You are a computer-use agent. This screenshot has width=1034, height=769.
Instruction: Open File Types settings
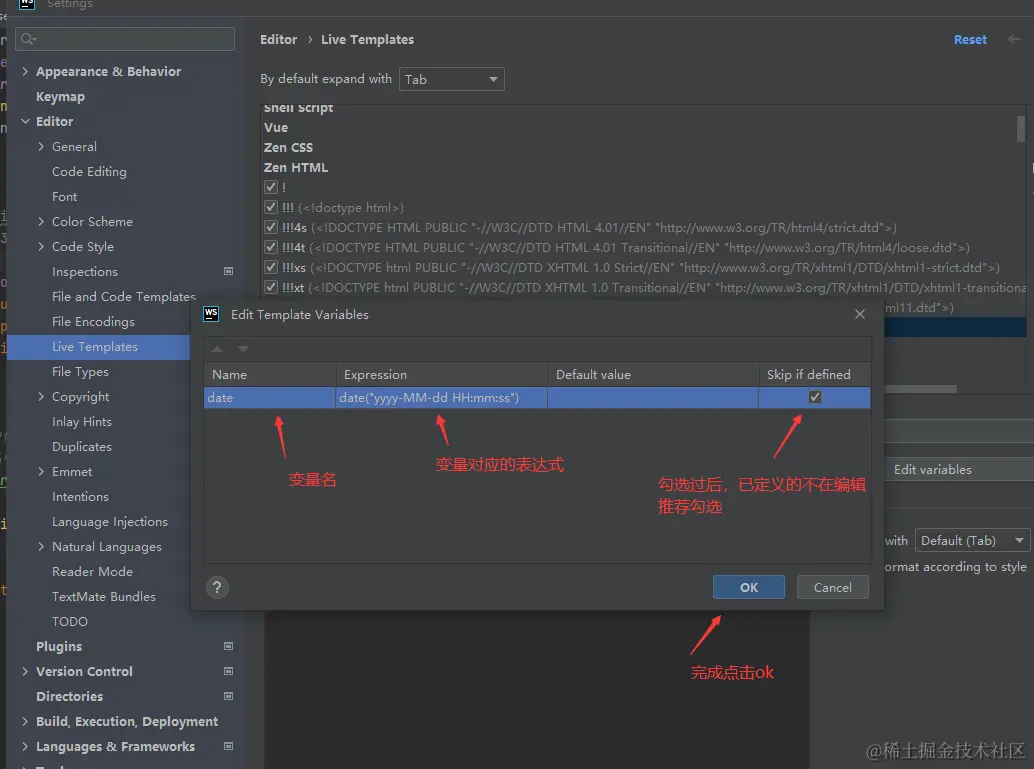[x=80, y=372]
